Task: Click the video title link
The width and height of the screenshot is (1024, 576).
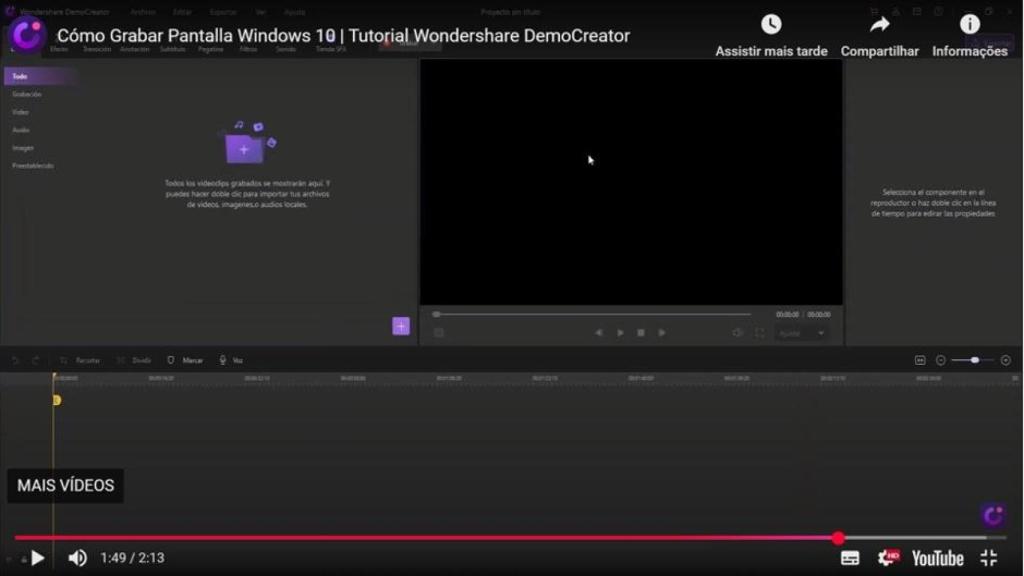Action: [x=344, y=36]
